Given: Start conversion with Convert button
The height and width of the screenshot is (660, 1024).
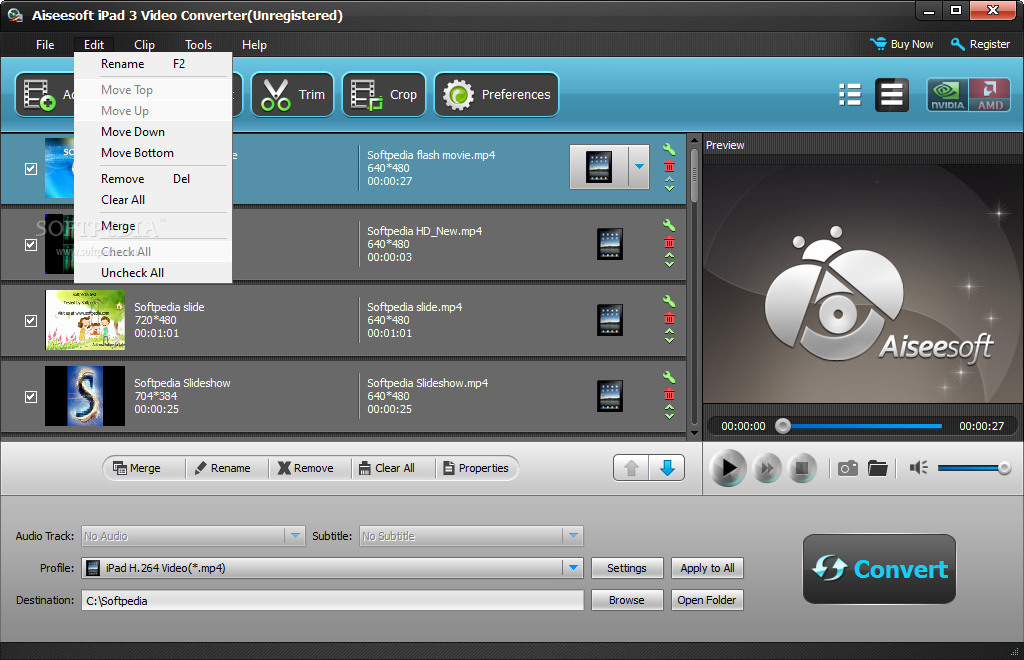Looking at the screenshot, I should point(879,569).
